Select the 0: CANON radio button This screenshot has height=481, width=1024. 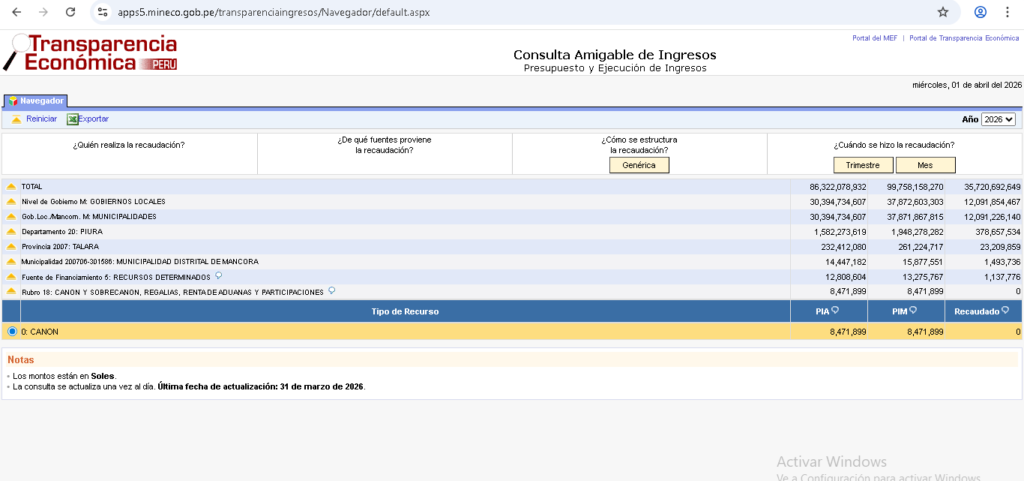point(12,331)
